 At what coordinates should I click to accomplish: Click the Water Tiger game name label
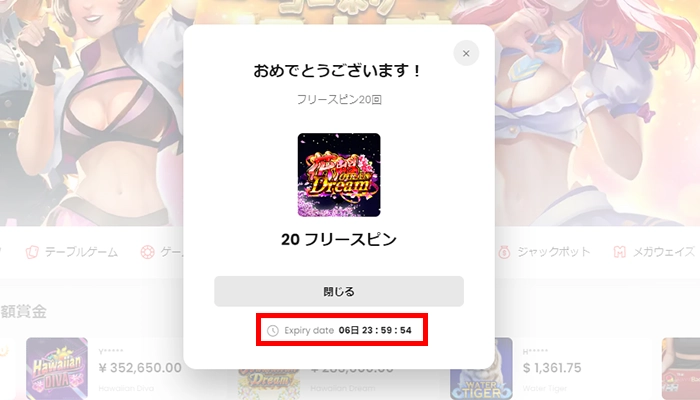(x=545, y=388)
